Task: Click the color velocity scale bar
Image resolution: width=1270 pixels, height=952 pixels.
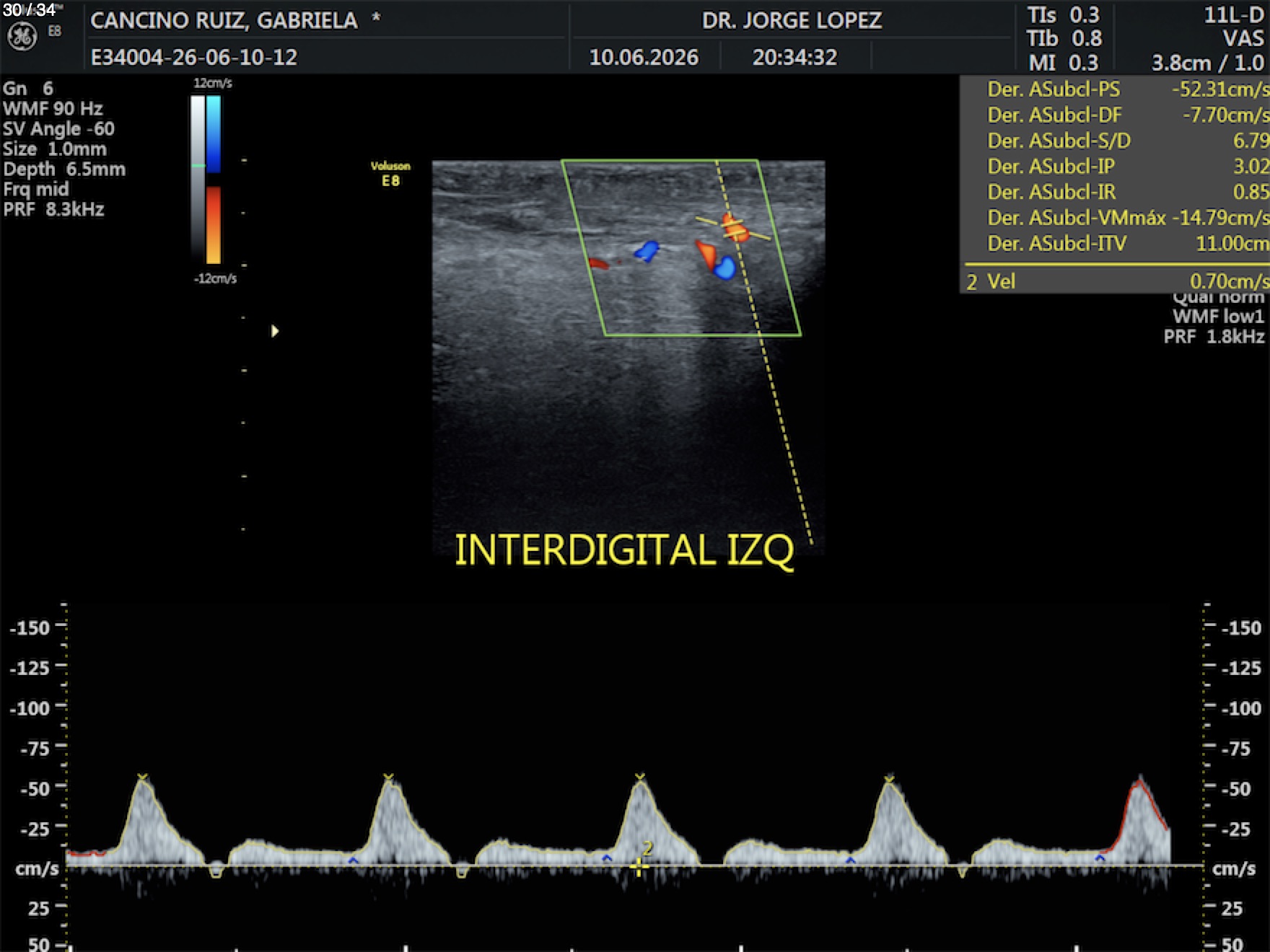Action: tap(214, 180)
